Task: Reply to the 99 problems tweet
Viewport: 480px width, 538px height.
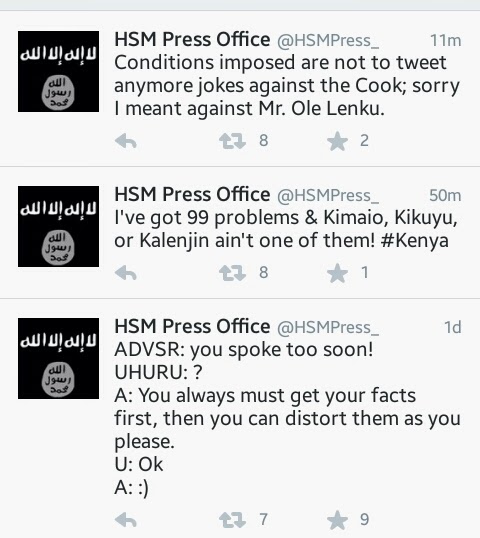Action: coord(126,273)
